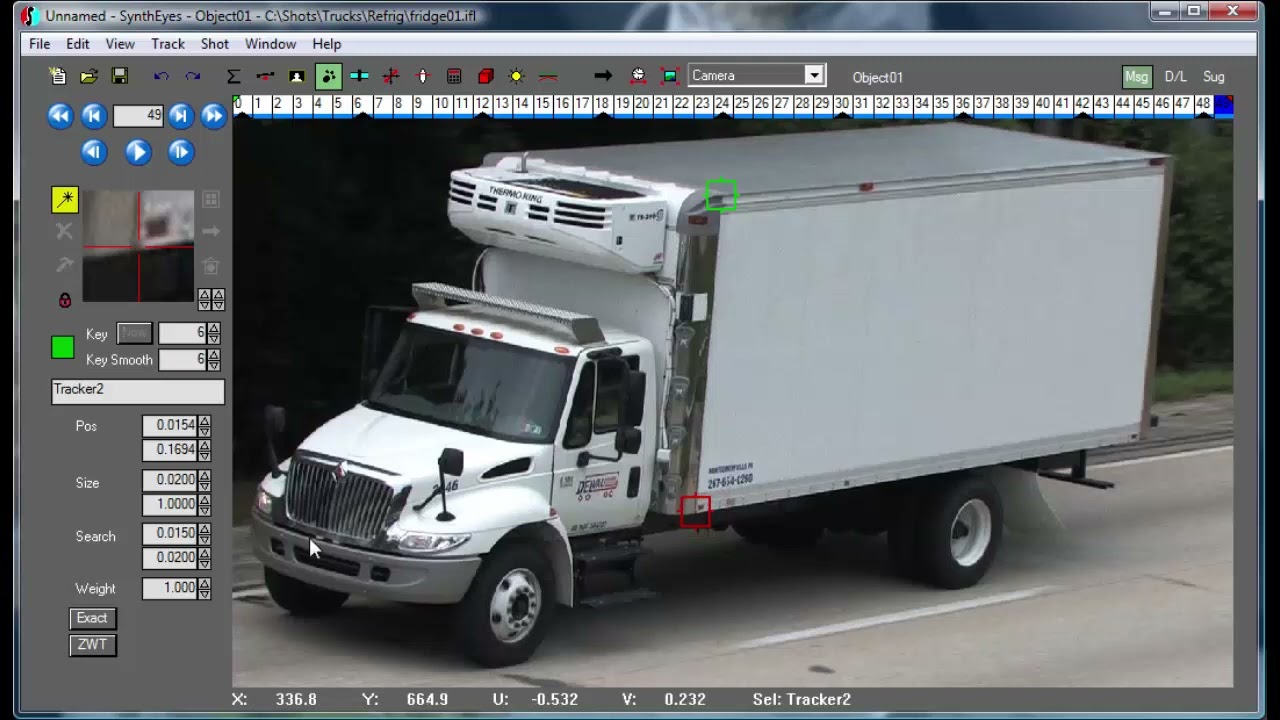The width and height of the screenshot is (1280, 720).
Task: Click the Key Smooth stepper arrows
Action: pos(214,359)
